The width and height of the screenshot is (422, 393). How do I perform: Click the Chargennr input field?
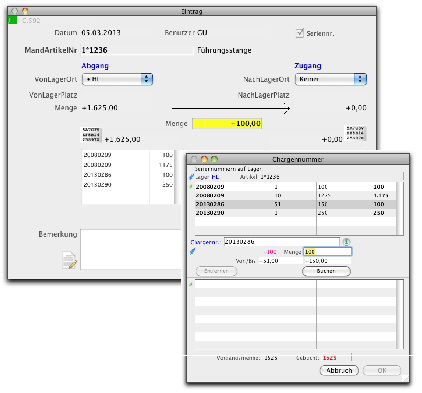coord(282,242)
